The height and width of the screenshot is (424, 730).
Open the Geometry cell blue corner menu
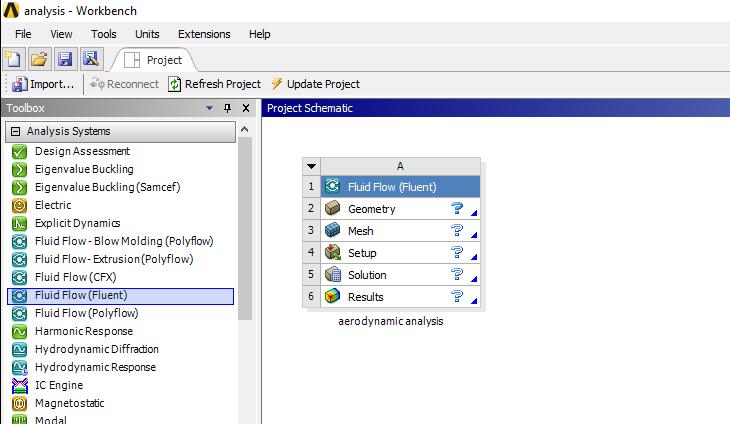pyautogui.click(x=474, y=213)
